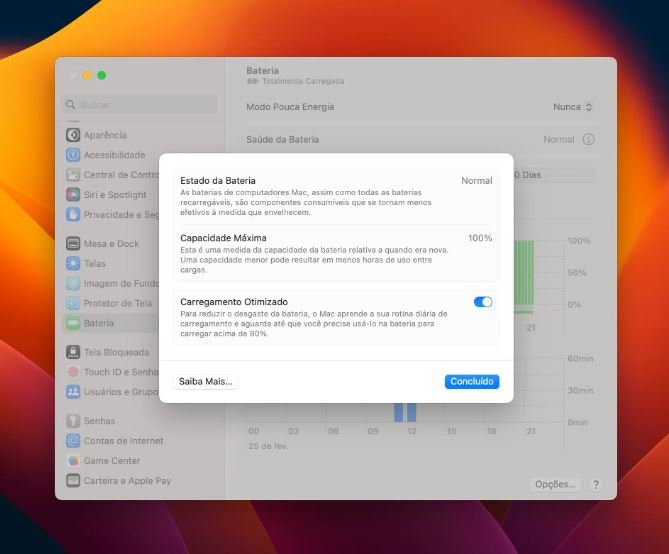Image resolution: width=669 pixels, height=554 pixels.
Task: Click the green Bateria sidebar icon
Action: point(73,323)
